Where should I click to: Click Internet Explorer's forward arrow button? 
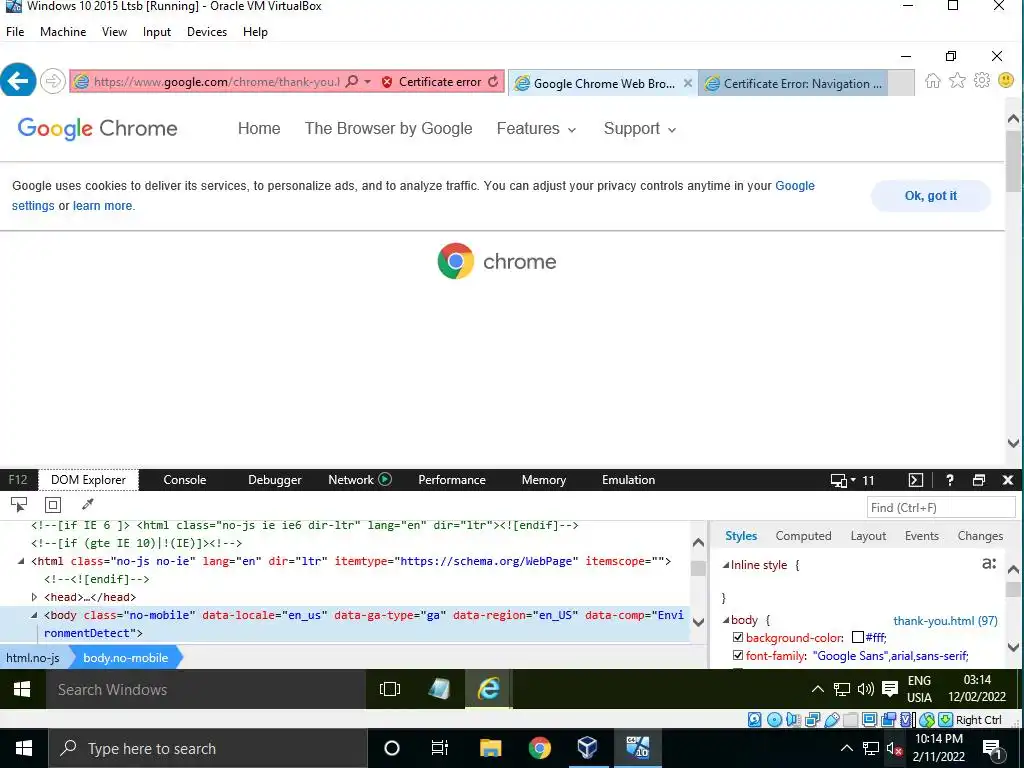point(52,82)
